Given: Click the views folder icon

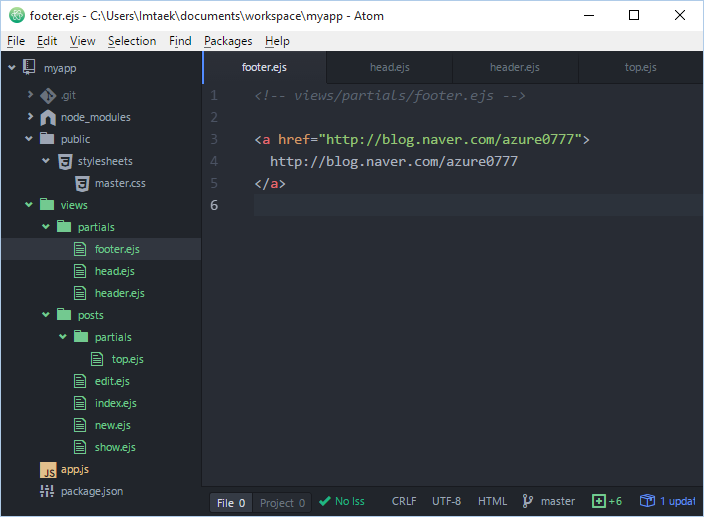Looking at the screenshot, I should pos(47,204).
